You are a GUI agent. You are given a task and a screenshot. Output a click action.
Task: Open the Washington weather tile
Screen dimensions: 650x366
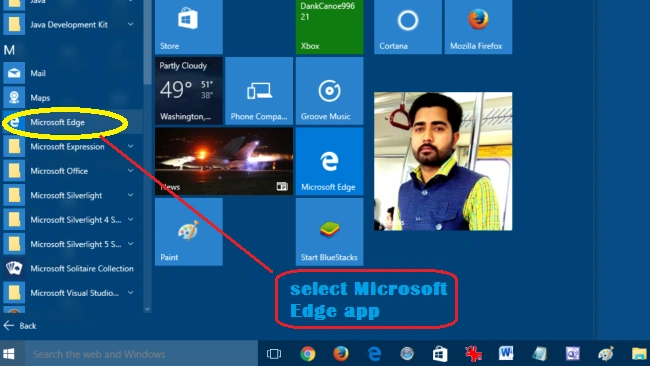(189, 91)
